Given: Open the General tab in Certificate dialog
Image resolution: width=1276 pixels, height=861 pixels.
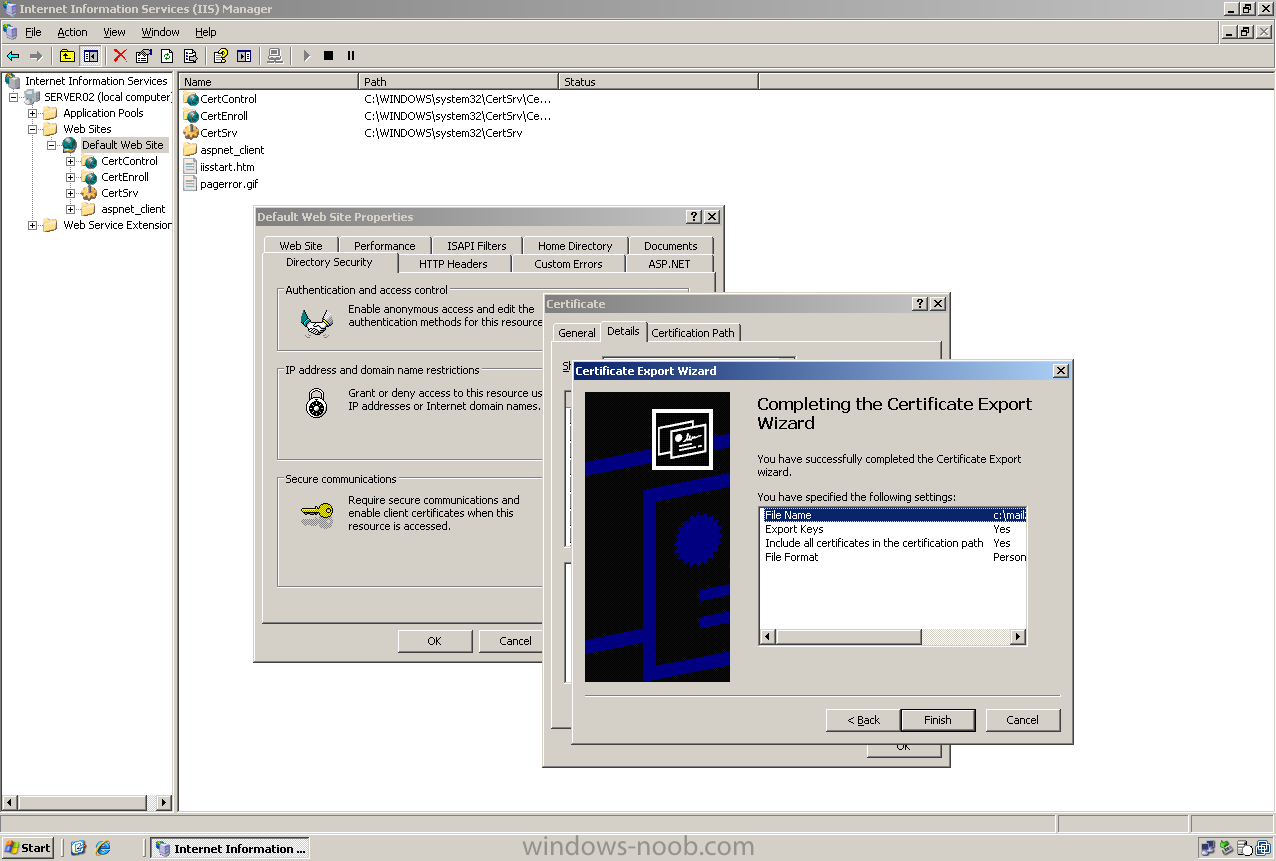Looking at the screenshot, I should [577, 333].
